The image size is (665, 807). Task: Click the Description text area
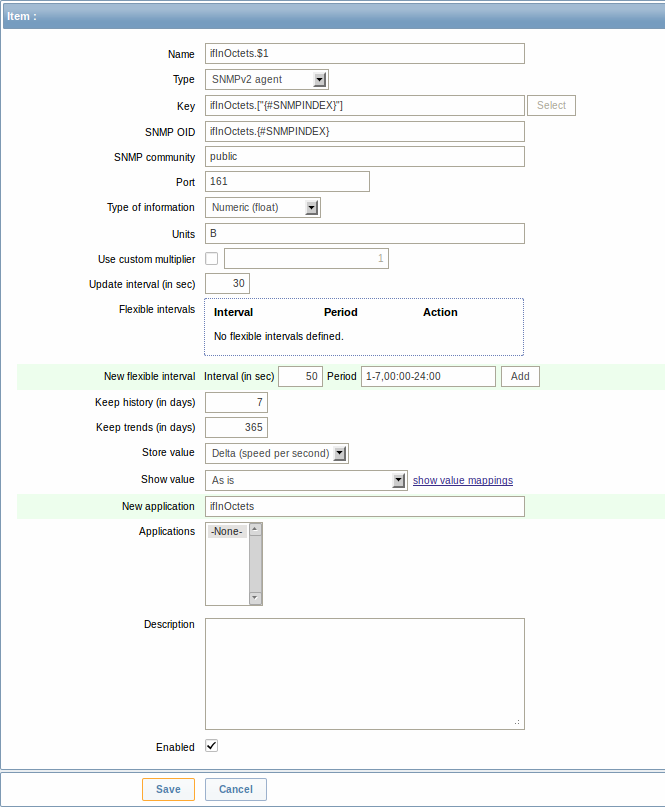364,674
